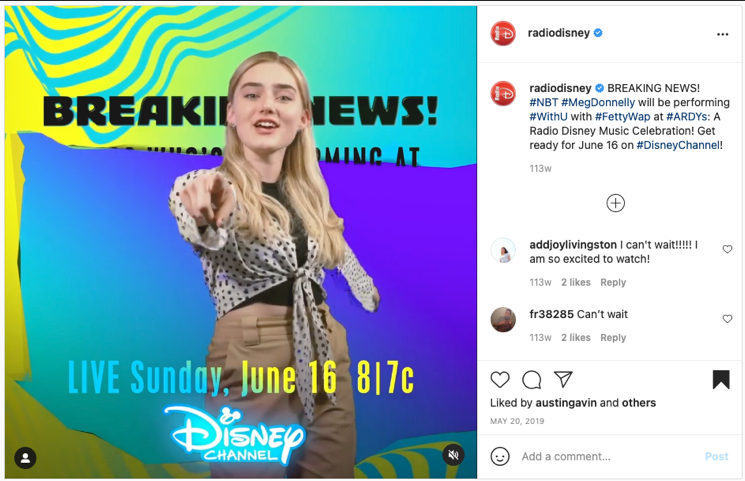Like addjoylivingston's comment heart
Viewport: 745px width, 481px height.
point(727,249)
